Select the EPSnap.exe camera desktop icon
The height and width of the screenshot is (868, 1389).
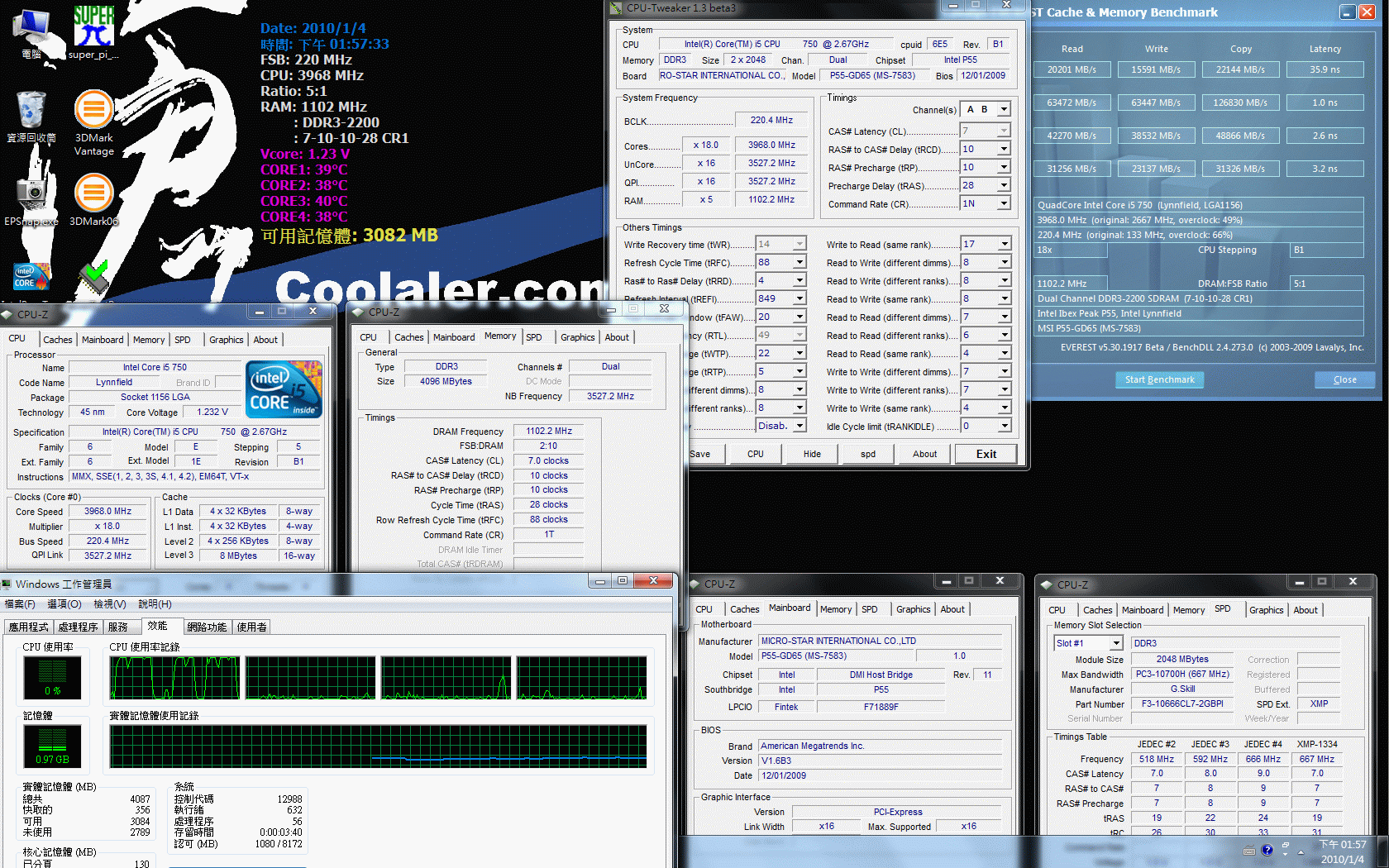(31, 200)
